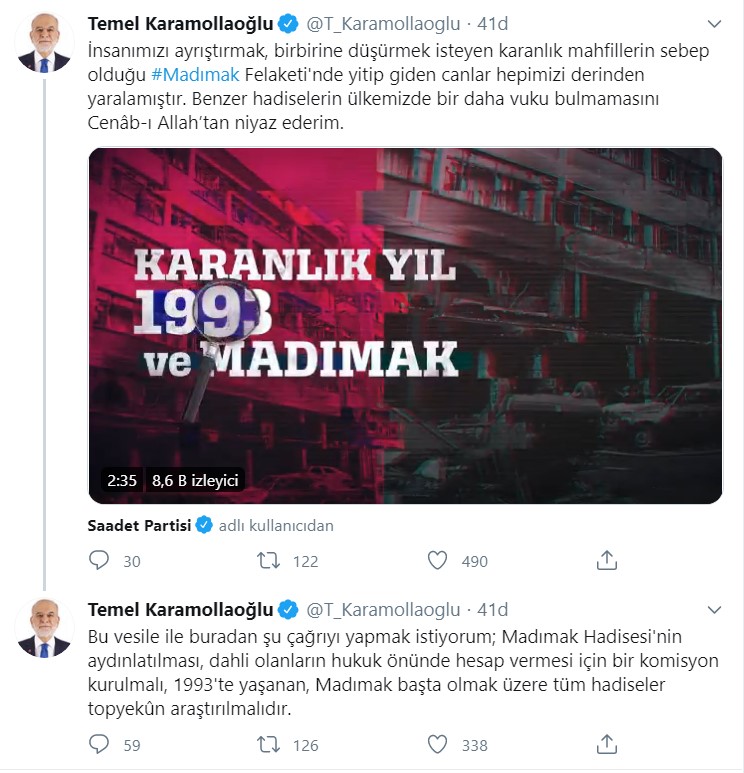Share the first tweet about Madımak
This screenshot has height=773, width=744.
[x=606, y=561]
